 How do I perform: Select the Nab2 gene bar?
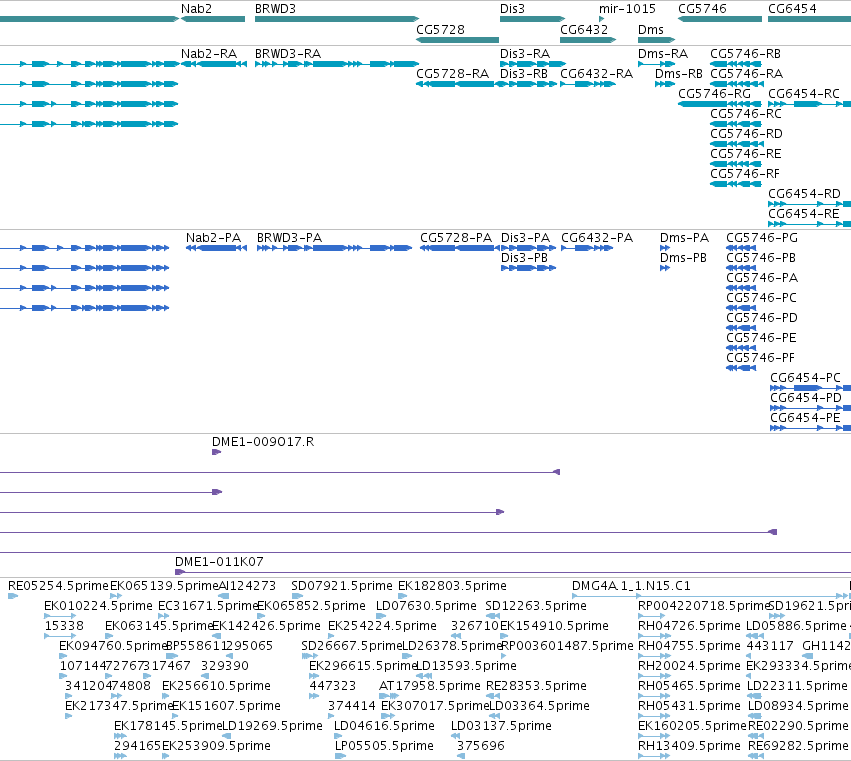point(213,19)
